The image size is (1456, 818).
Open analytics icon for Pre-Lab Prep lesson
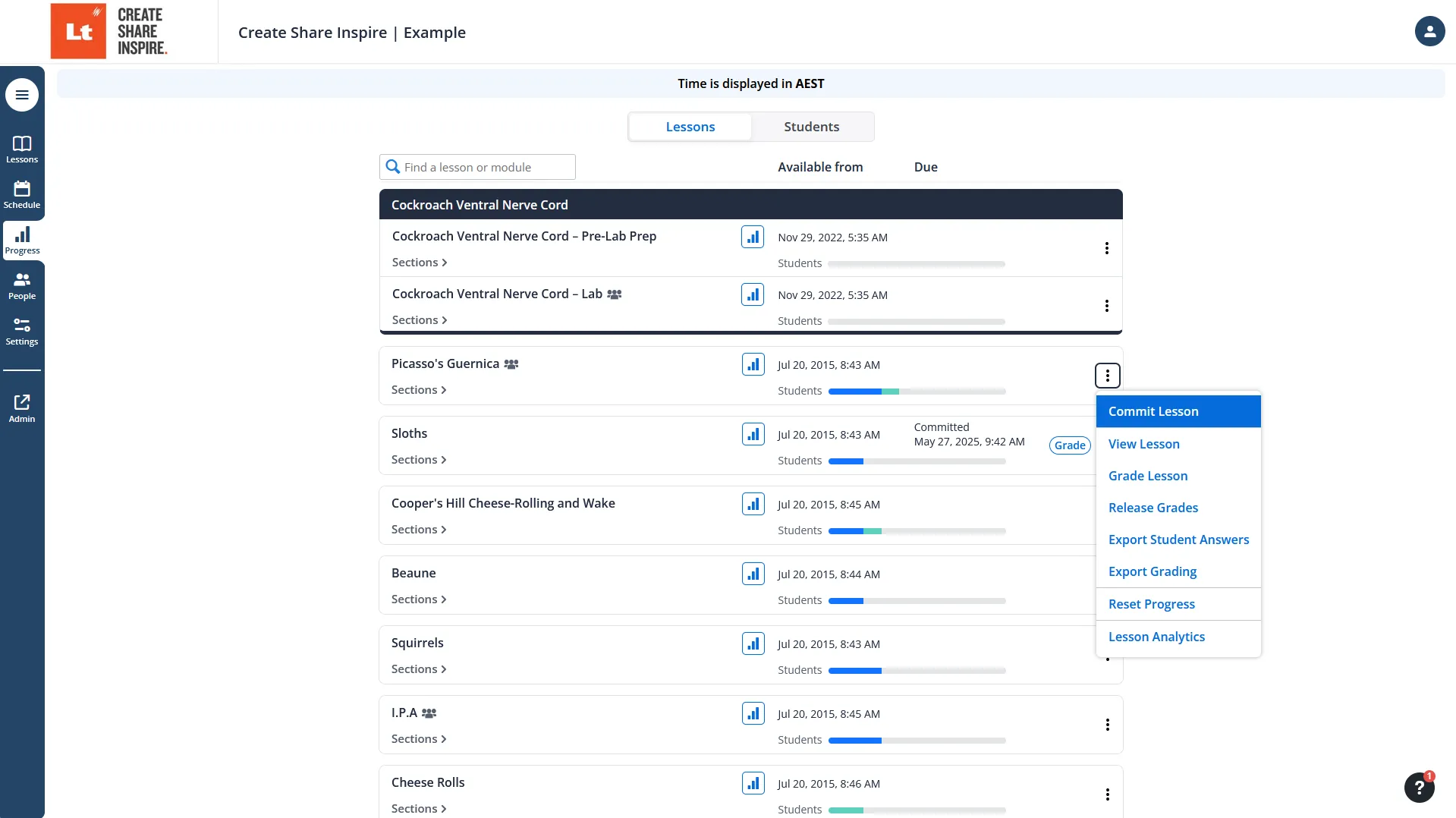tap(753, 237)
